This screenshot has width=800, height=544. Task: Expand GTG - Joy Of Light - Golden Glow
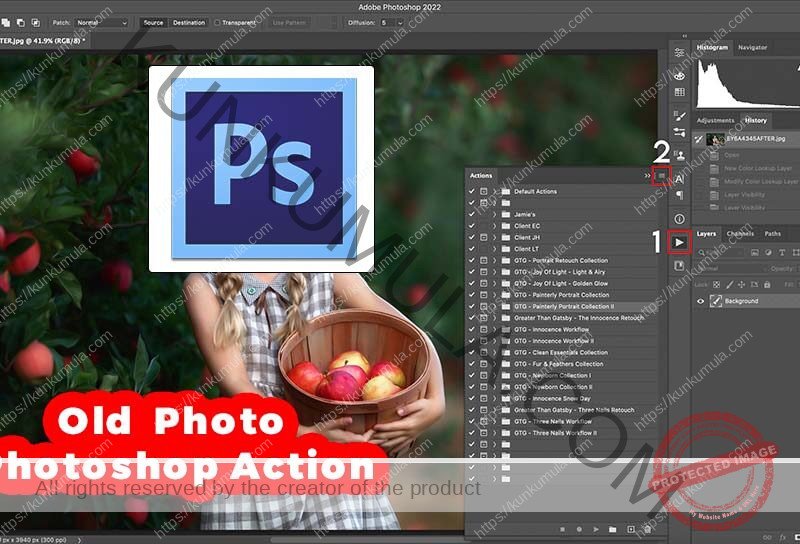(494, 283)
